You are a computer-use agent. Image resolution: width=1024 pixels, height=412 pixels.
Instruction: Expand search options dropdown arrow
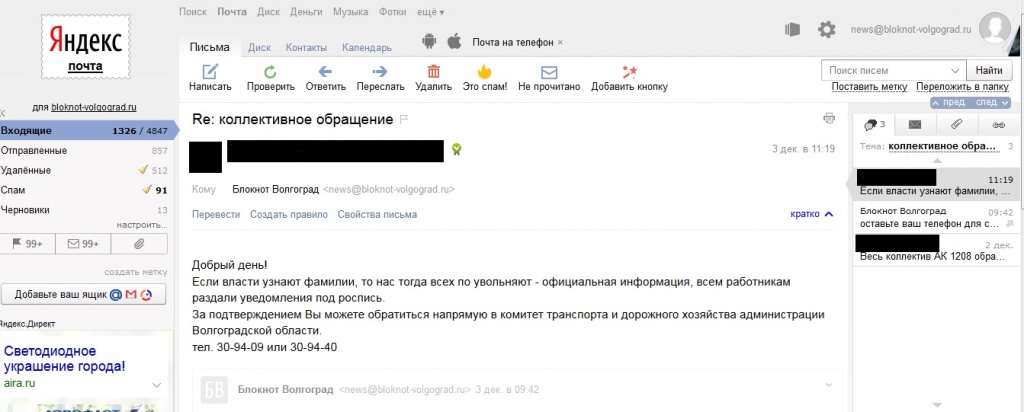[x=955, y=71]
